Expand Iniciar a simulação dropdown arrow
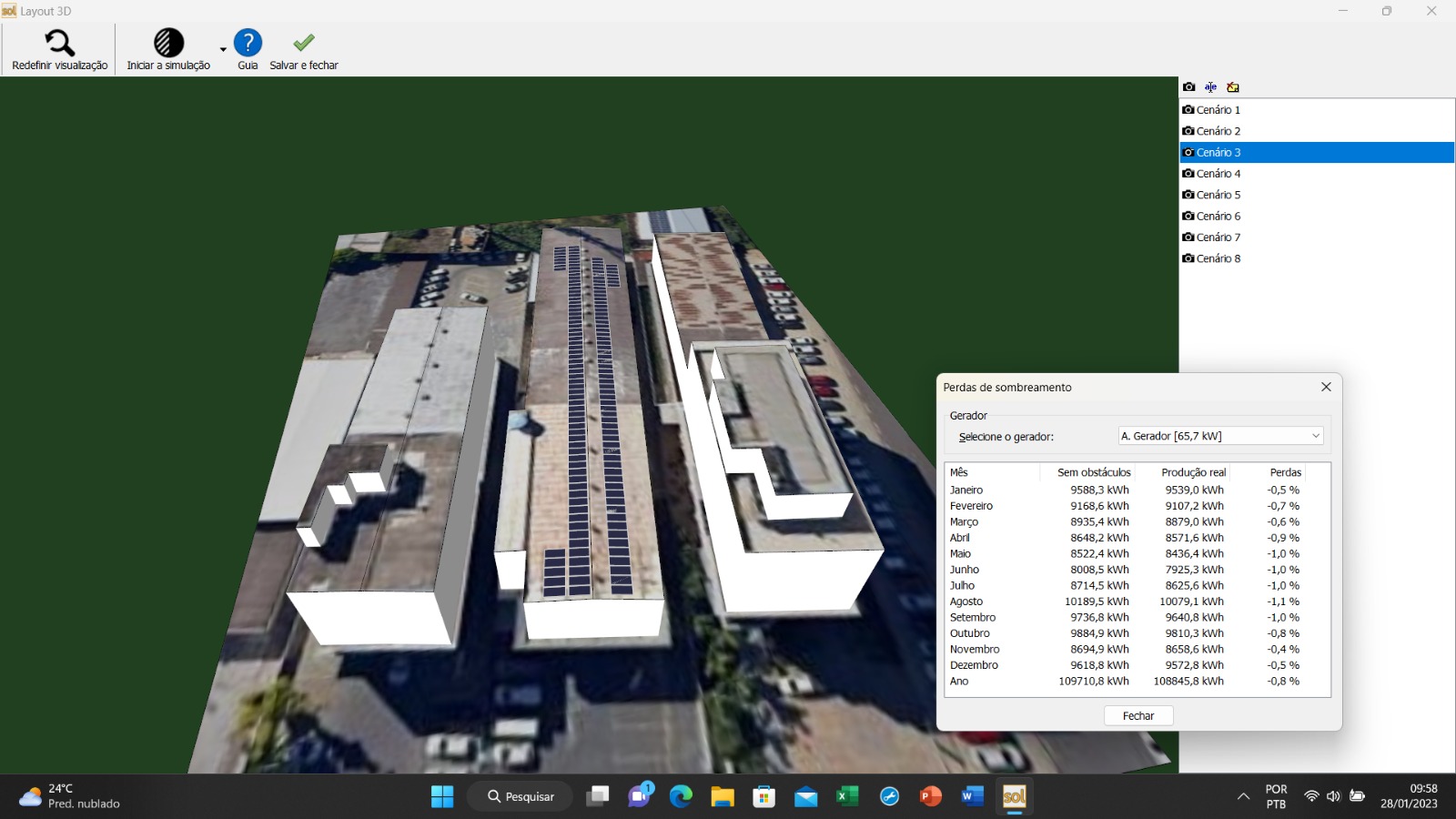The image size is (1456, 819). tap(223, 50)
